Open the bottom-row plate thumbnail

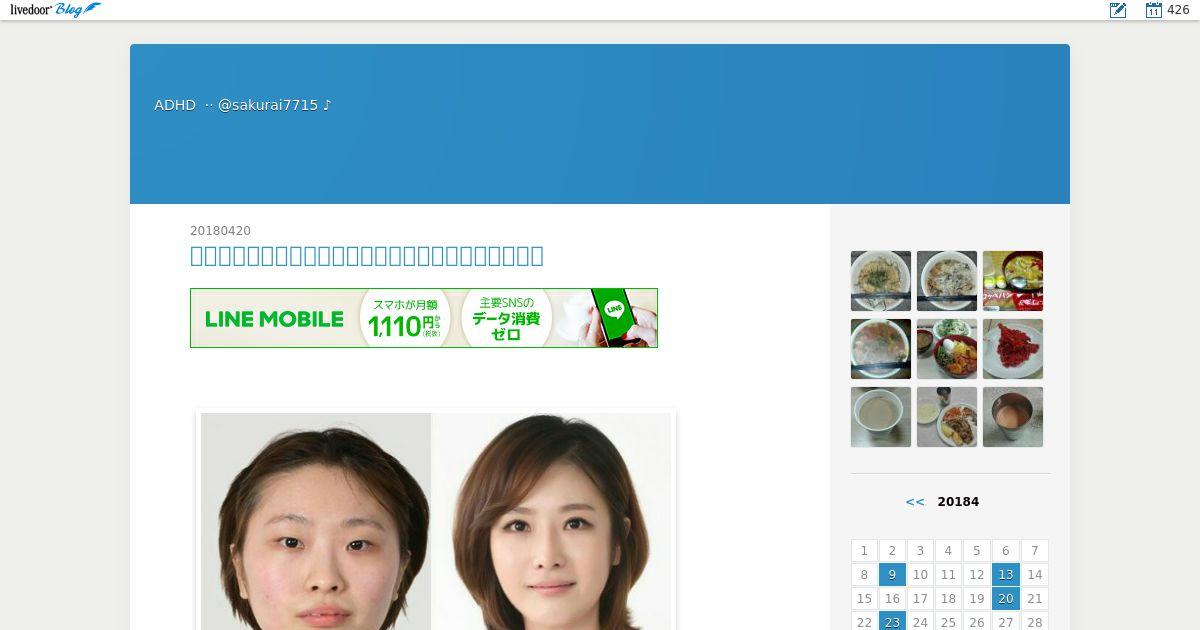[947, 417]
